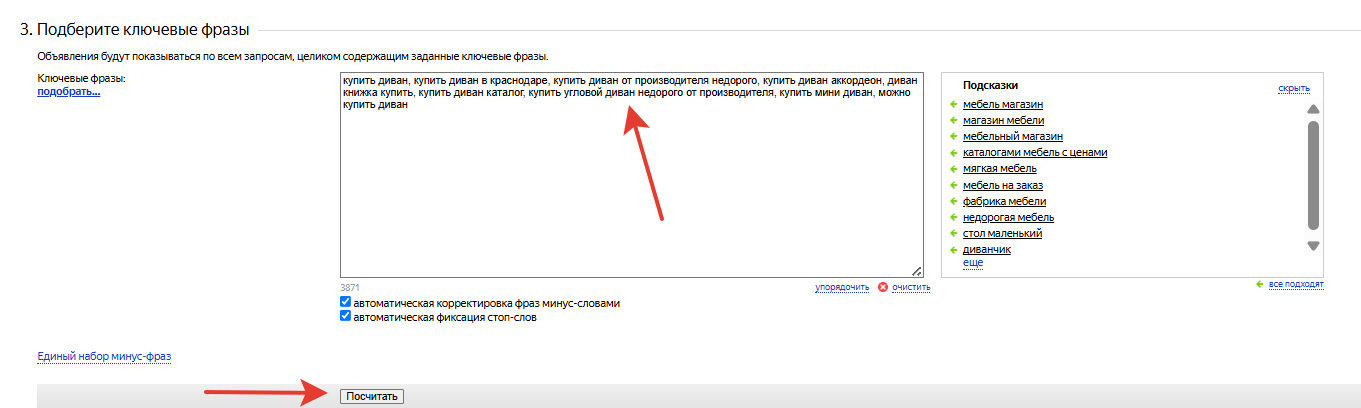The image size is (1361, 408).
Task: Choose the 'стол маленький' suggestion
Action: (1003, 233)
